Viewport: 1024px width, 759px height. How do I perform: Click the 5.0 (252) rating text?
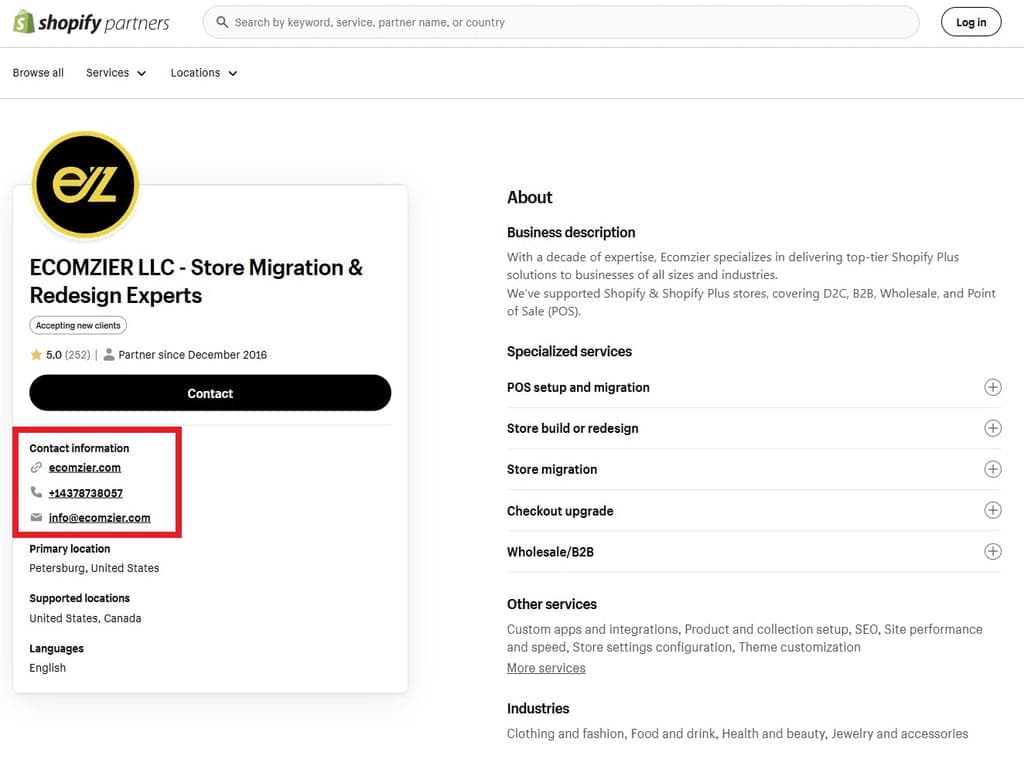click(68, 355)
